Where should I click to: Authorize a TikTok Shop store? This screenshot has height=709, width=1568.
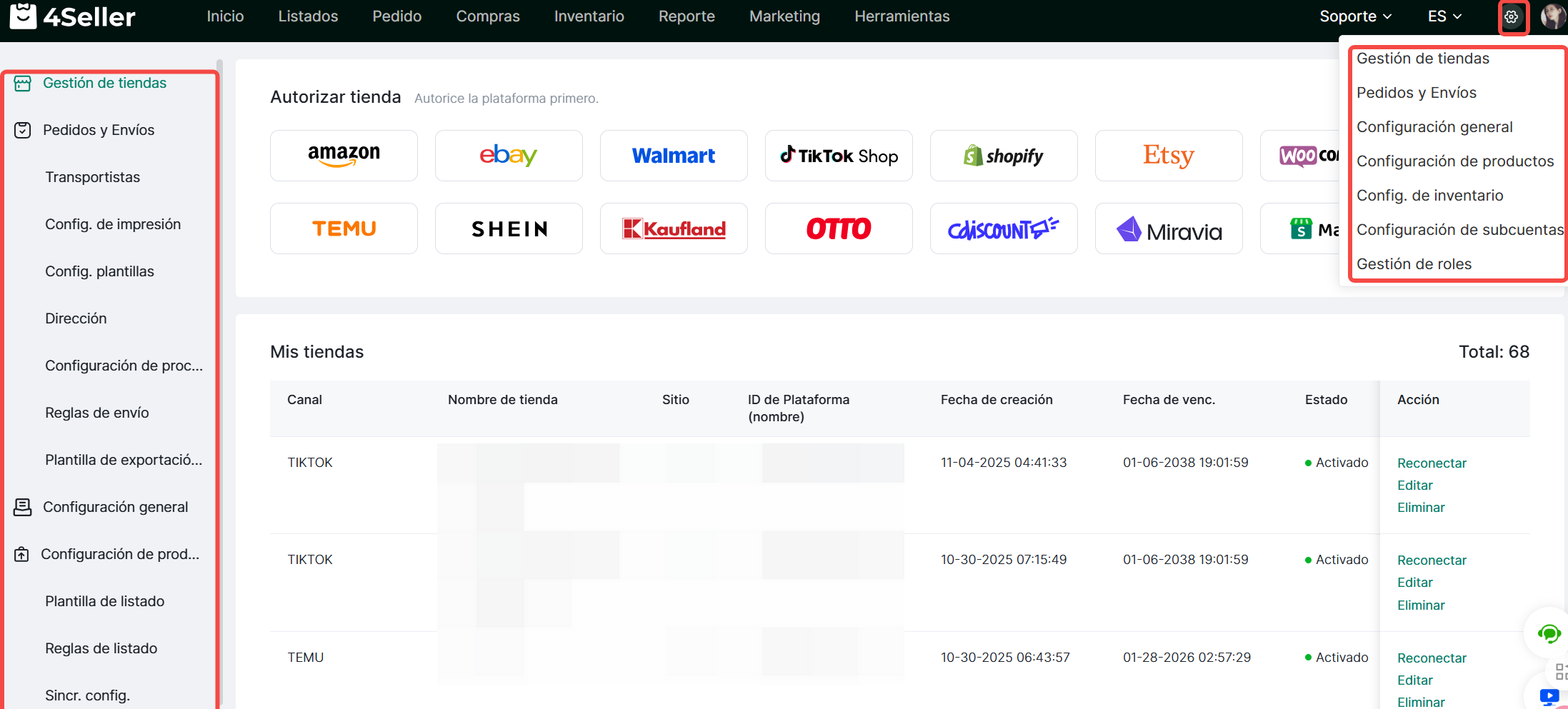click(x=839, y=156)
